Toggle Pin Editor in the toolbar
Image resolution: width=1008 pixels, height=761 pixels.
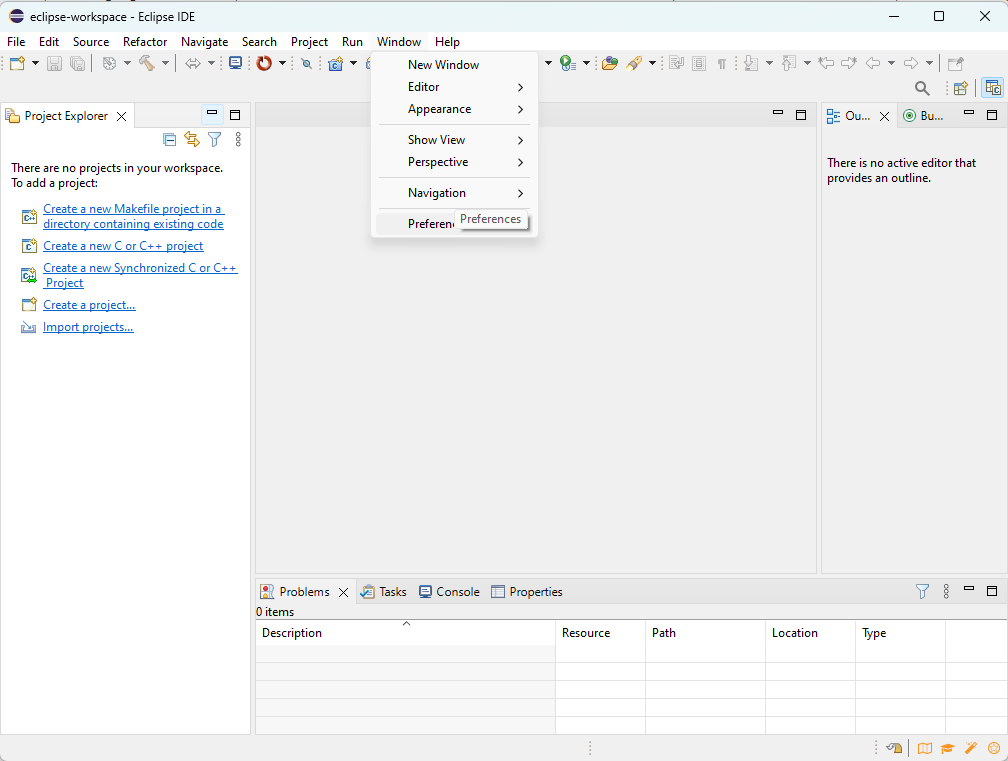click(955, 63)
